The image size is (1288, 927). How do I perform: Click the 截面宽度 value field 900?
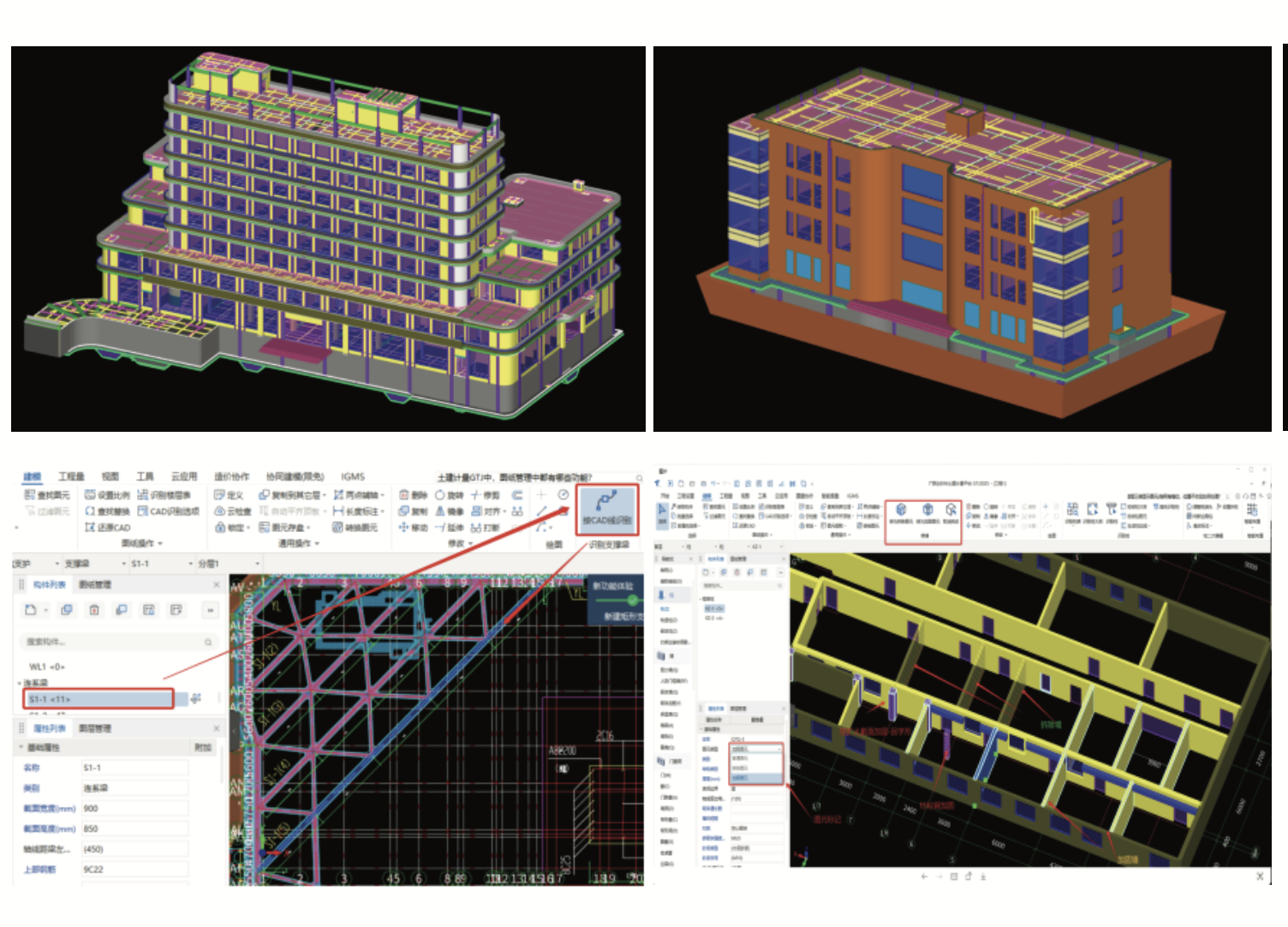click(x=134, y=808)
